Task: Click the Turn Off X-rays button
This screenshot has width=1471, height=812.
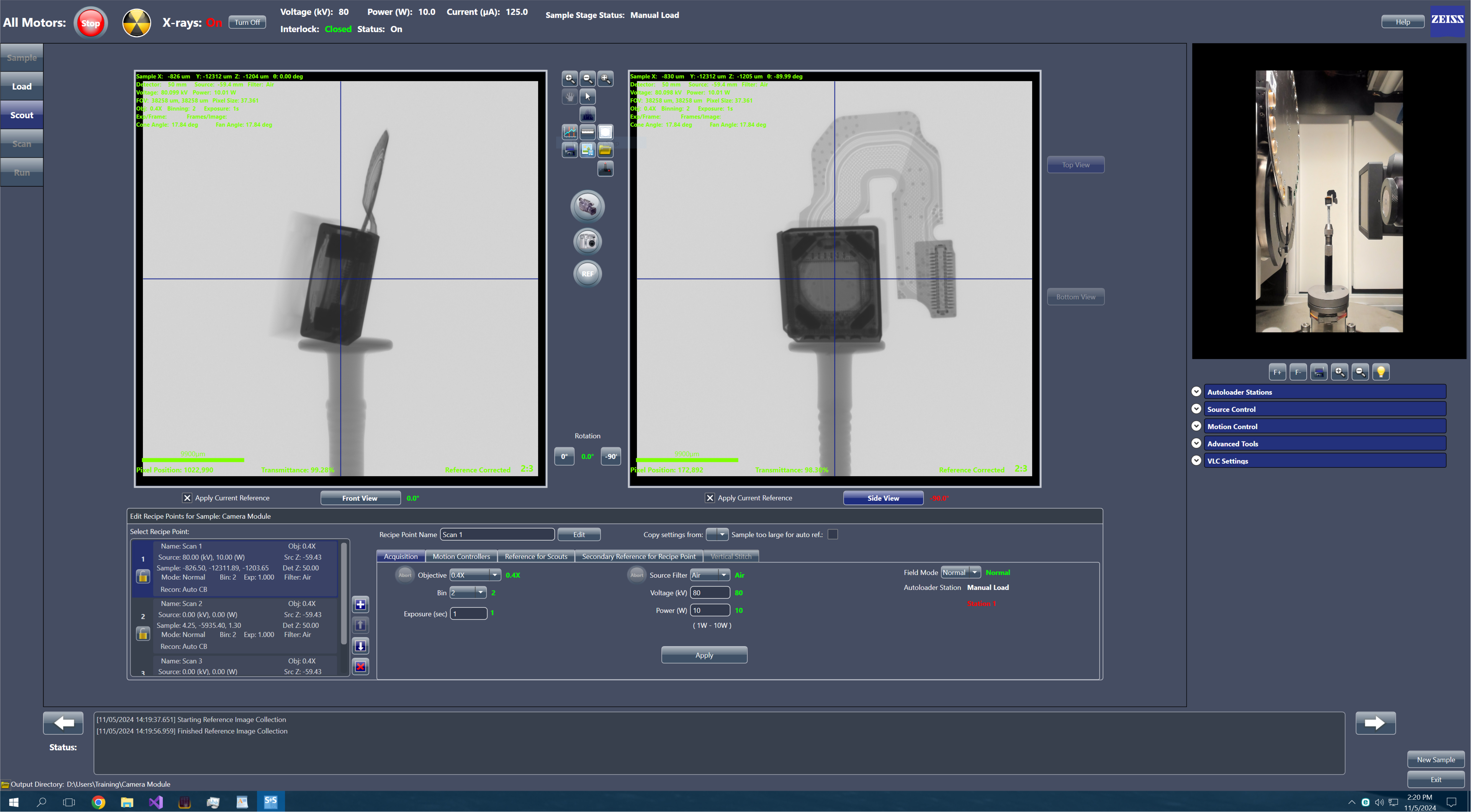Action: coord(247,22)
